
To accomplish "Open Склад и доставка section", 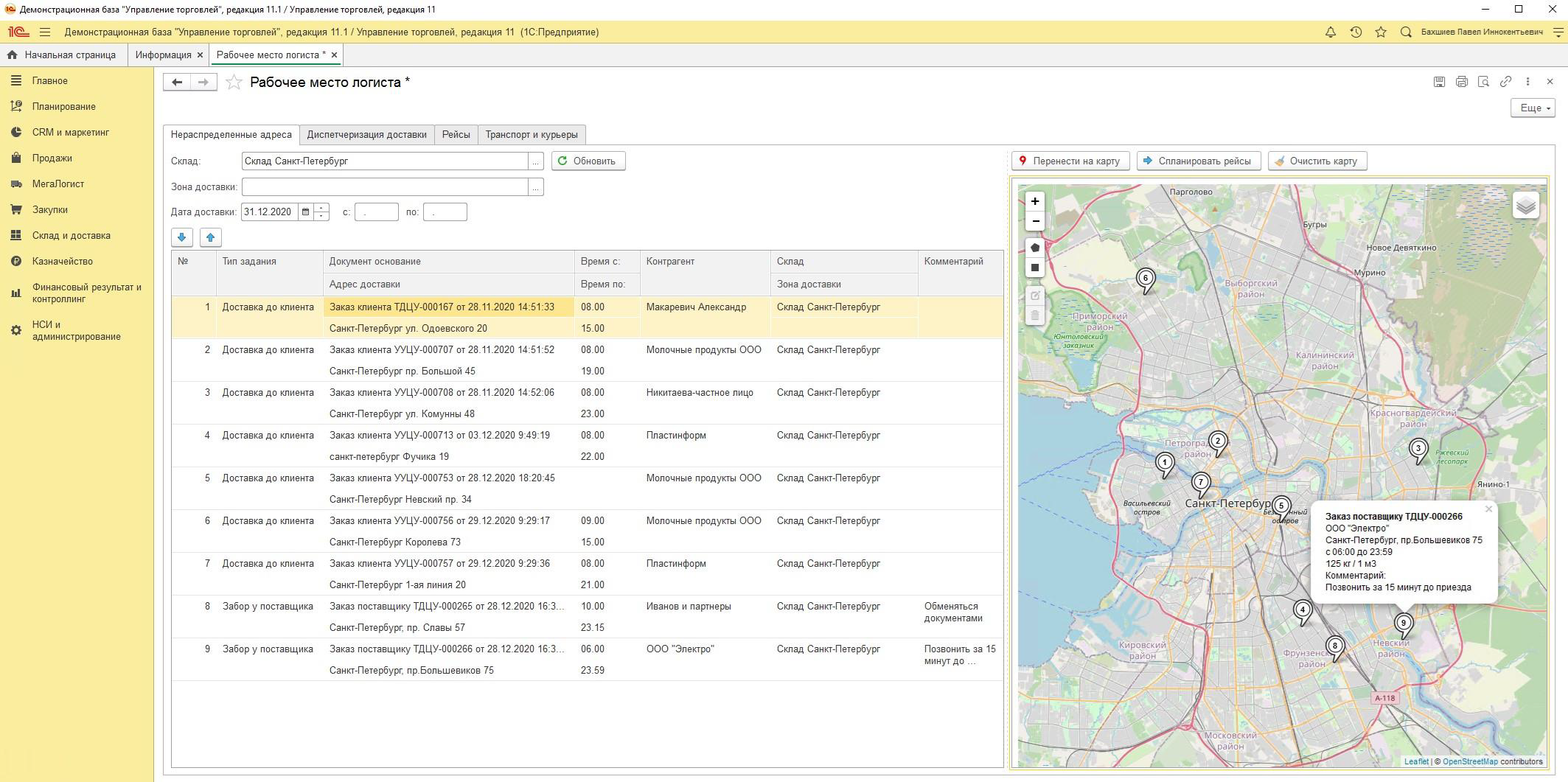I will (71, 236).
